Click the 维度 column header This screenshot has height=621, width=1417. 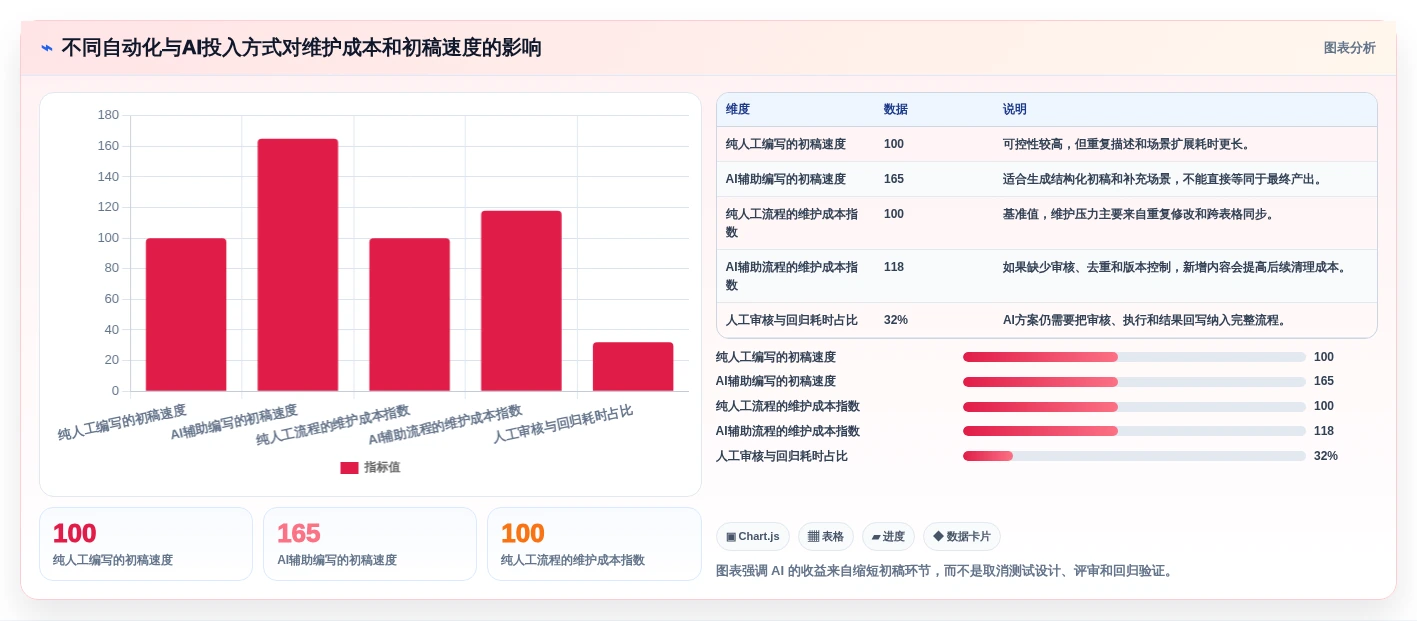click(738, 110)
